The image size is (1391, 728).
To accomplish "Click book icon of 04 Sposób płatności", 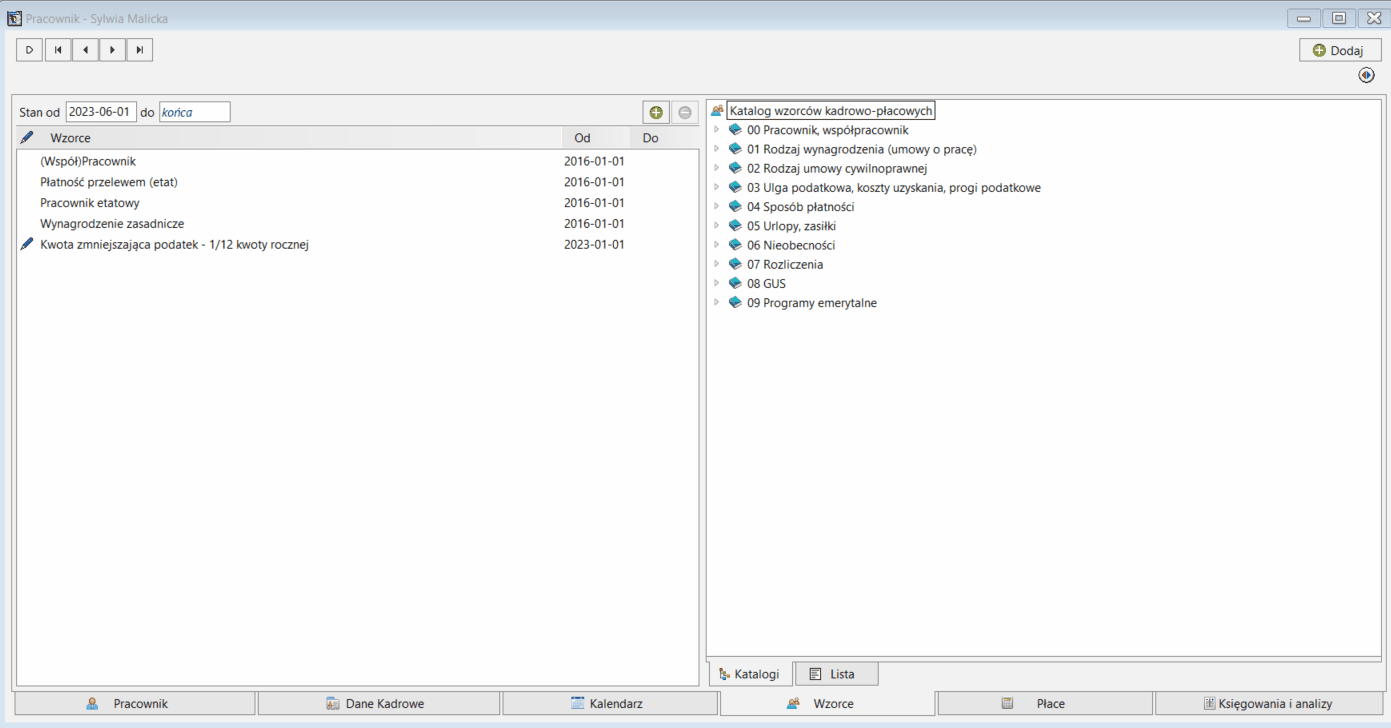I will tap(736, 207).
